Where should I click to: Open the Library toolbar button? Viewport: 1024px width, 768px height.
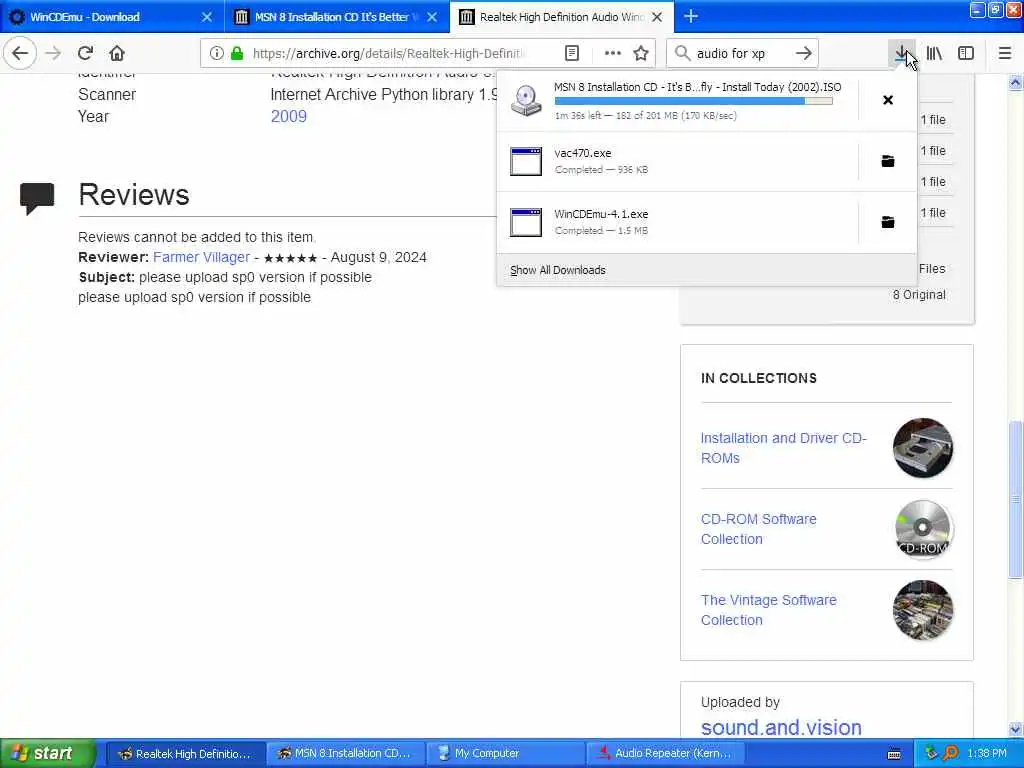pyautogui.click(x=934, y=54)
